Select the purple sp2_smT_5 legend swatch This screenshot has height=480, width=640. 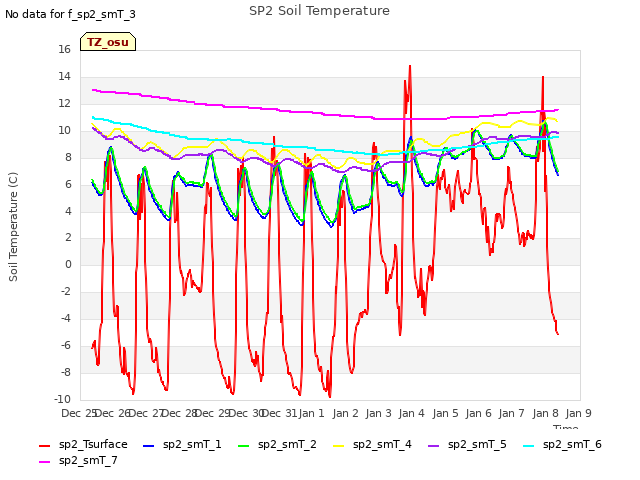(x=433, y=446)
